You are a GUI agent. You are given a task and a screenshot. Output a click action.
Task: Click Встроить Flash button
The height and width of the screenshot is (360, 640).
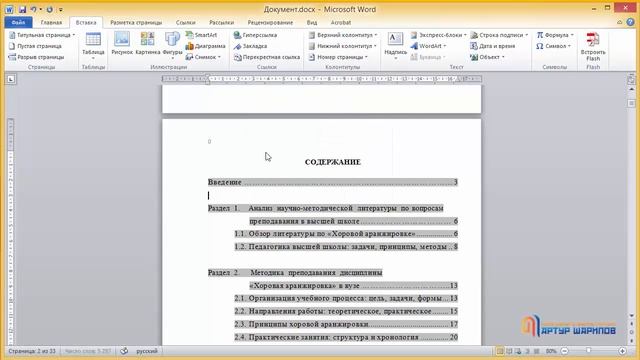(x=593, y=46)
